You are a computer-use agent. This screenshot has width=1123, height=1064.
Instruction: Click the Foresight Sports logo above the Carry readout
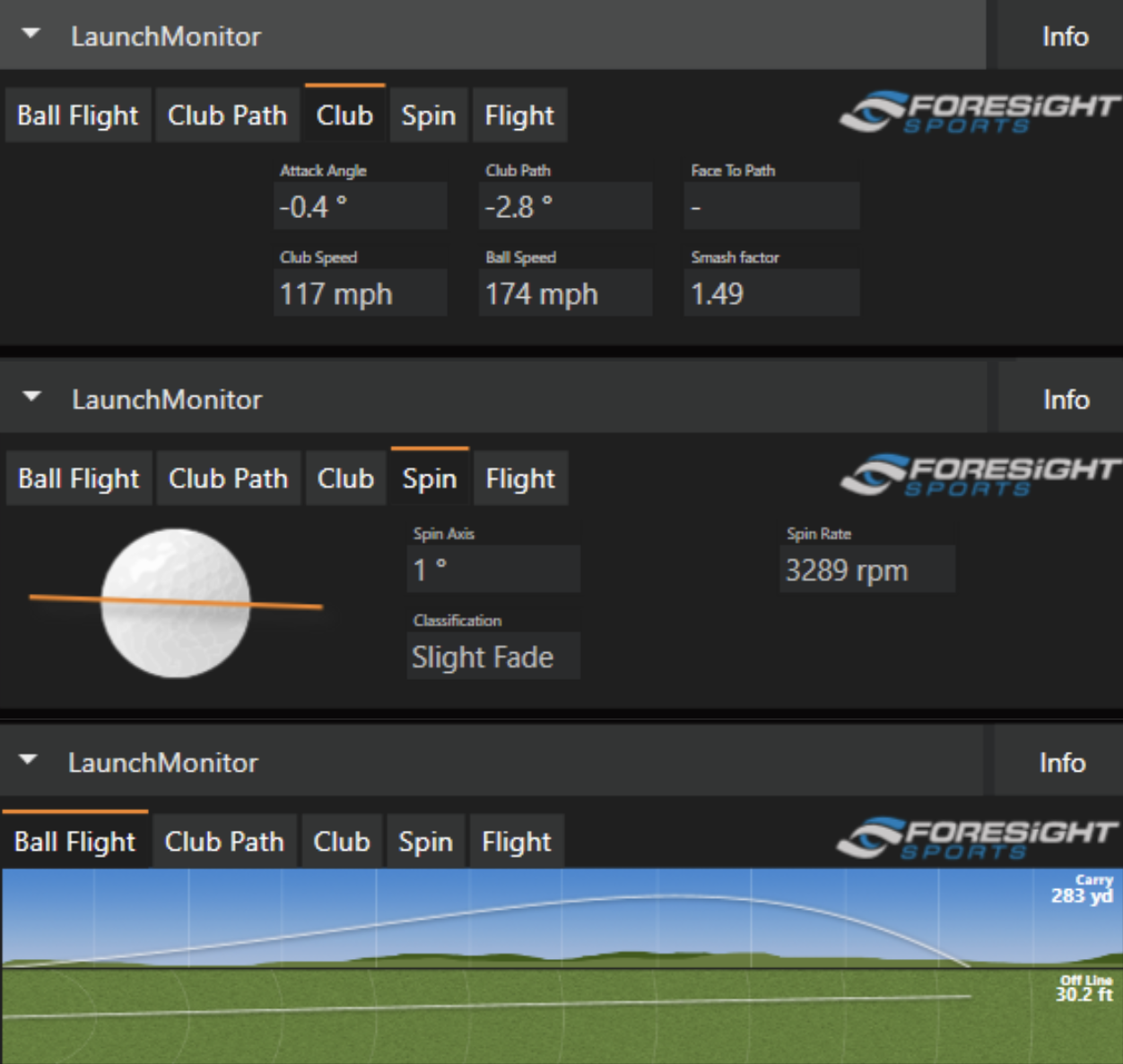coord(978,838)
